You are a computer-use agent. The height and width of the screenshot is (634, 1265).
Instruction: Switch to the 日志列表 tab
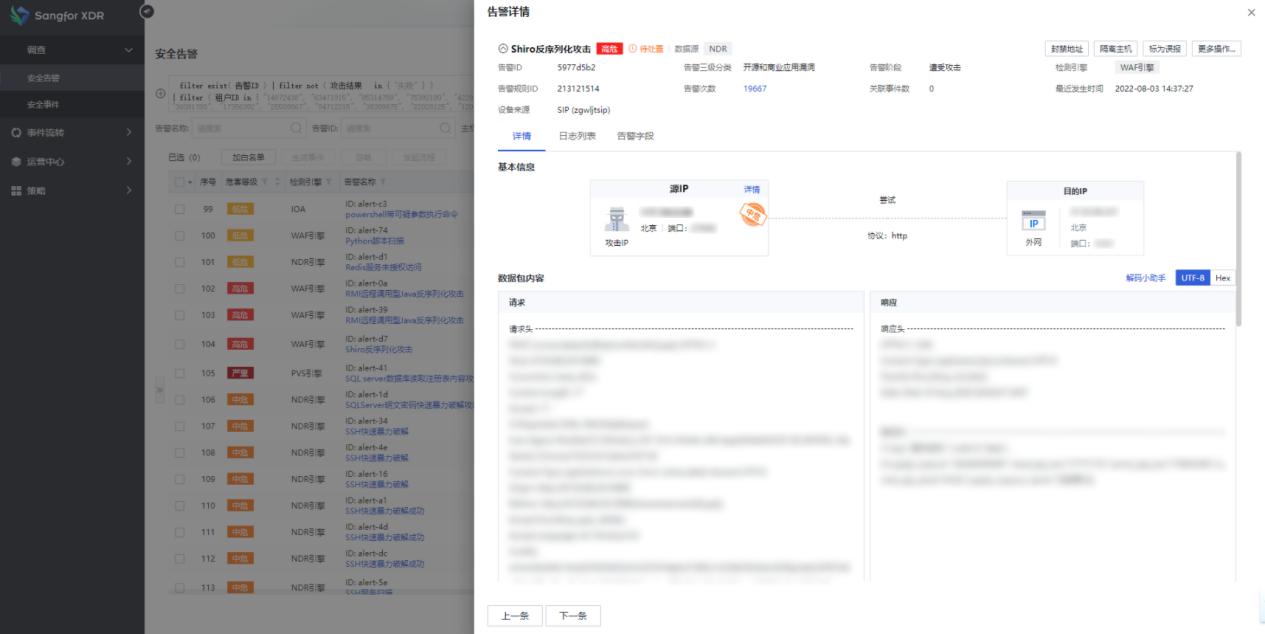576,135
